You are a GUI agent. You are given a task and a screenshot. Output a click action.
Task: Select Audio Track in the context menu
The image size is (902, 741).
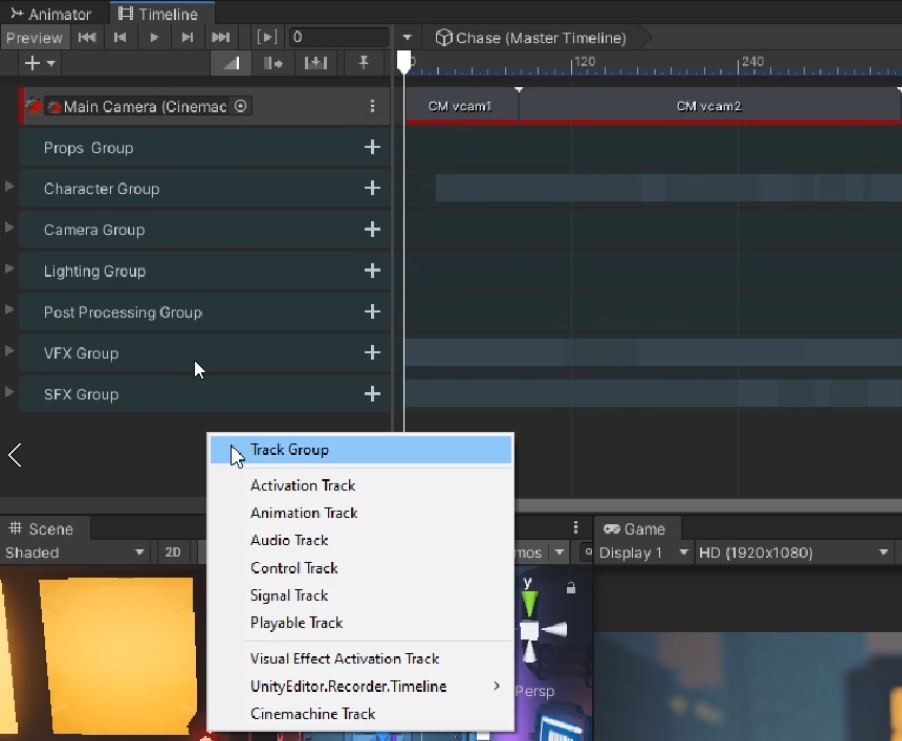289,540
